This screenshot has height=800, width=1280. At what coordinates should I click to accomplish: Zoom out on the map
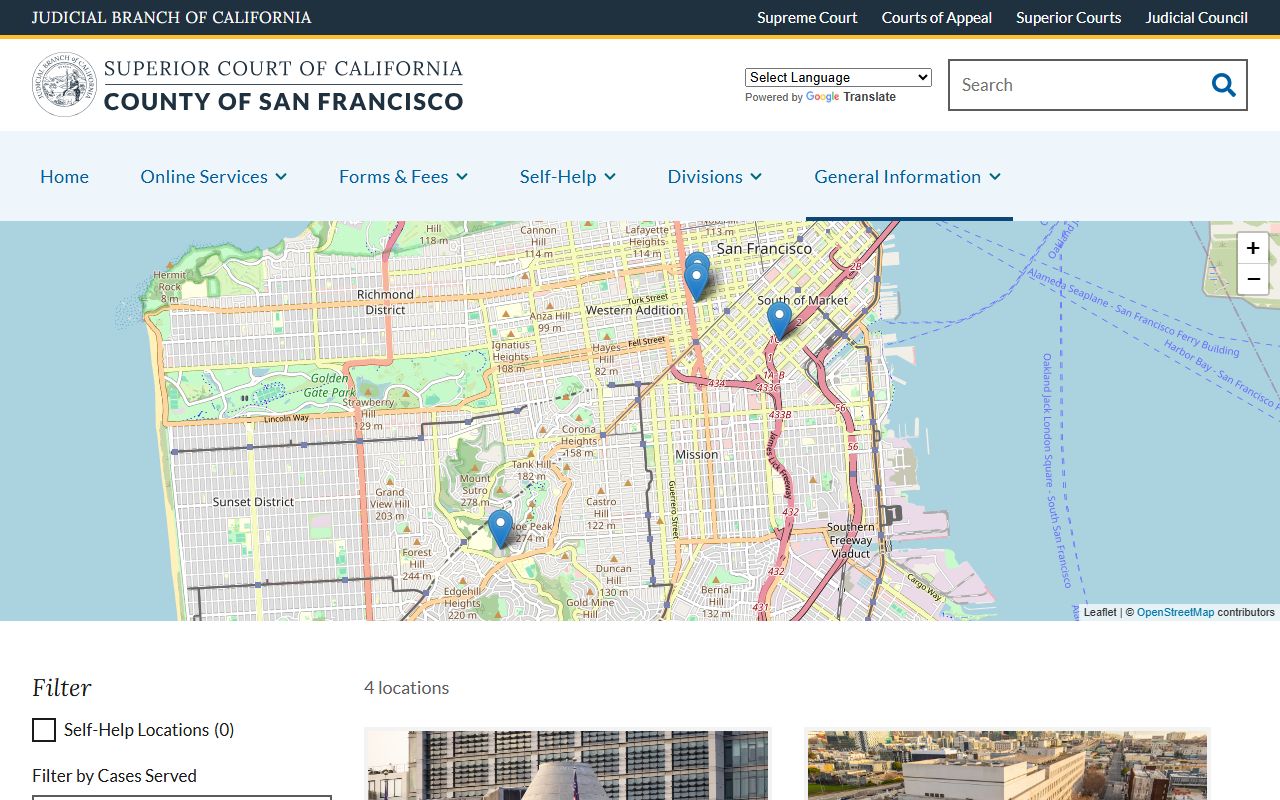[x=1253, y=279]
